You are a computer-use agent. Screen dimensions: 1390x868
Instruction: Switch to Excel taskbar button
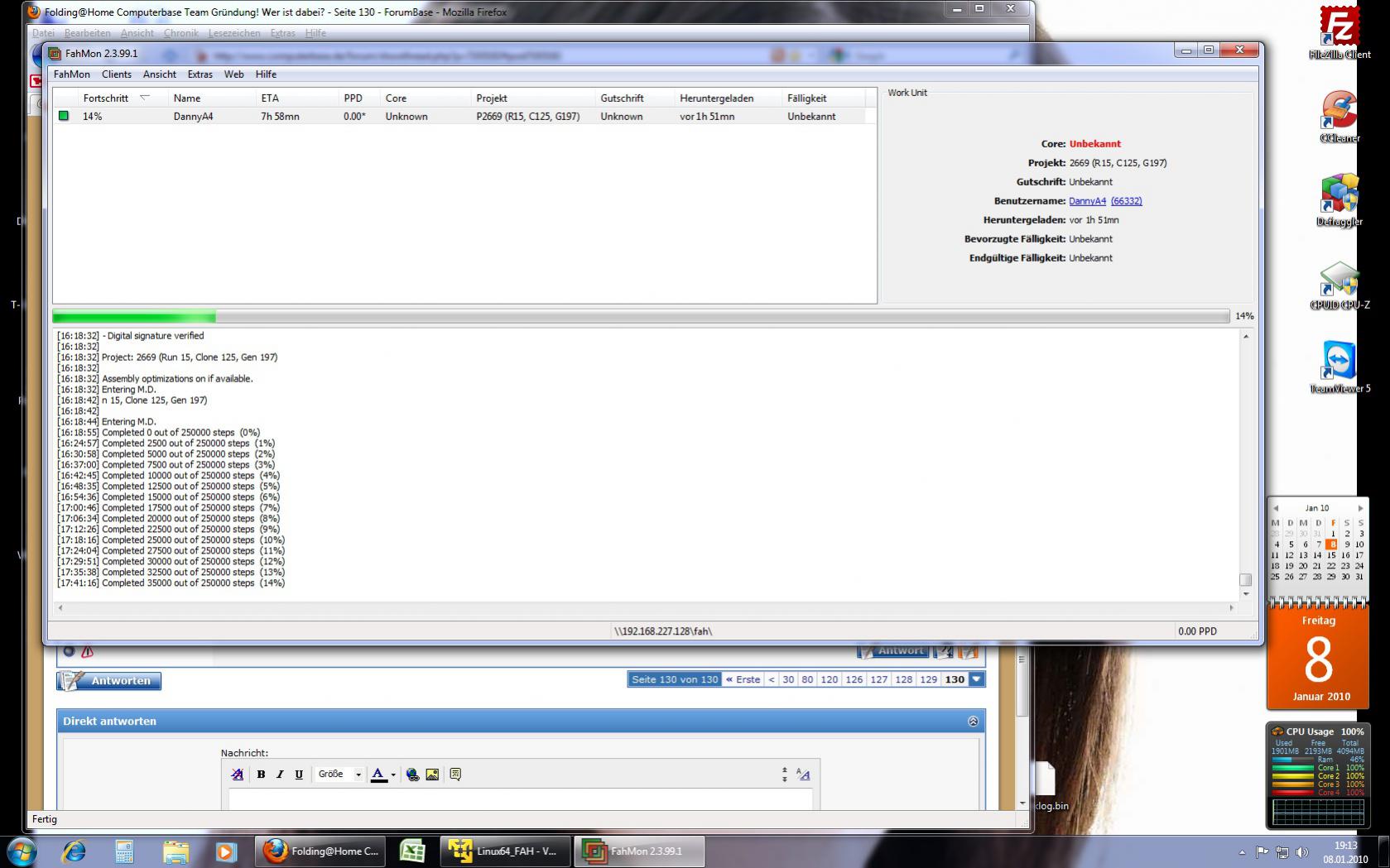click(412, 851)
